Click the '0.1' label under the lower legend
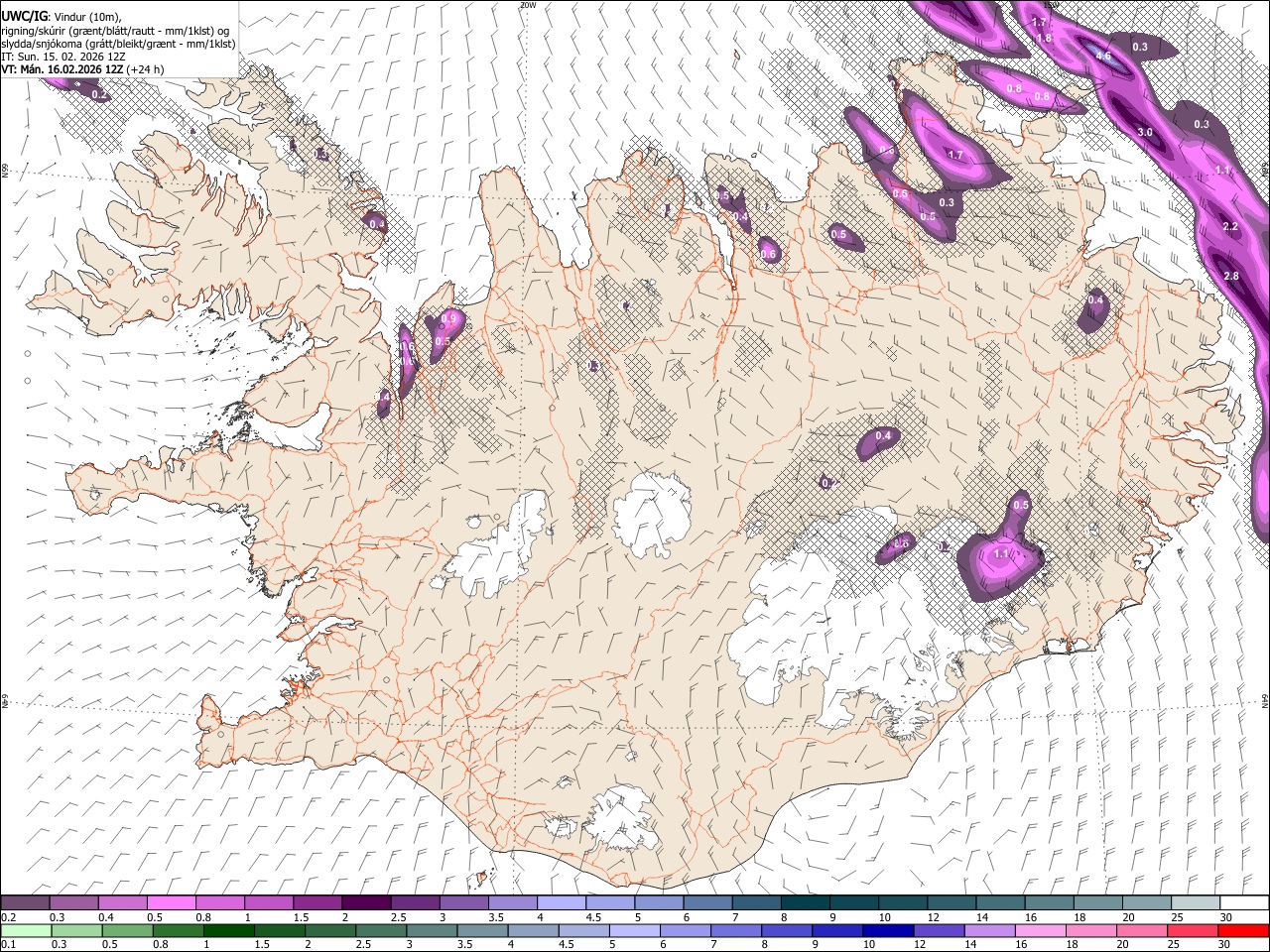 tap(8, 944)
